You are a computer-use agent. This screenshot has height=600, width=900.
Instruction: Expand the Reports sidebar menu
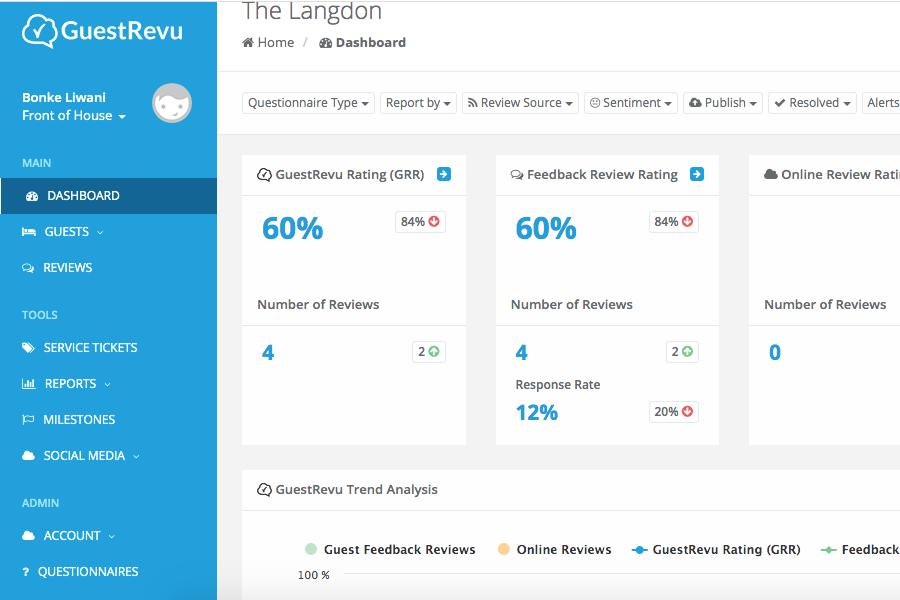[x=70, y=384]
